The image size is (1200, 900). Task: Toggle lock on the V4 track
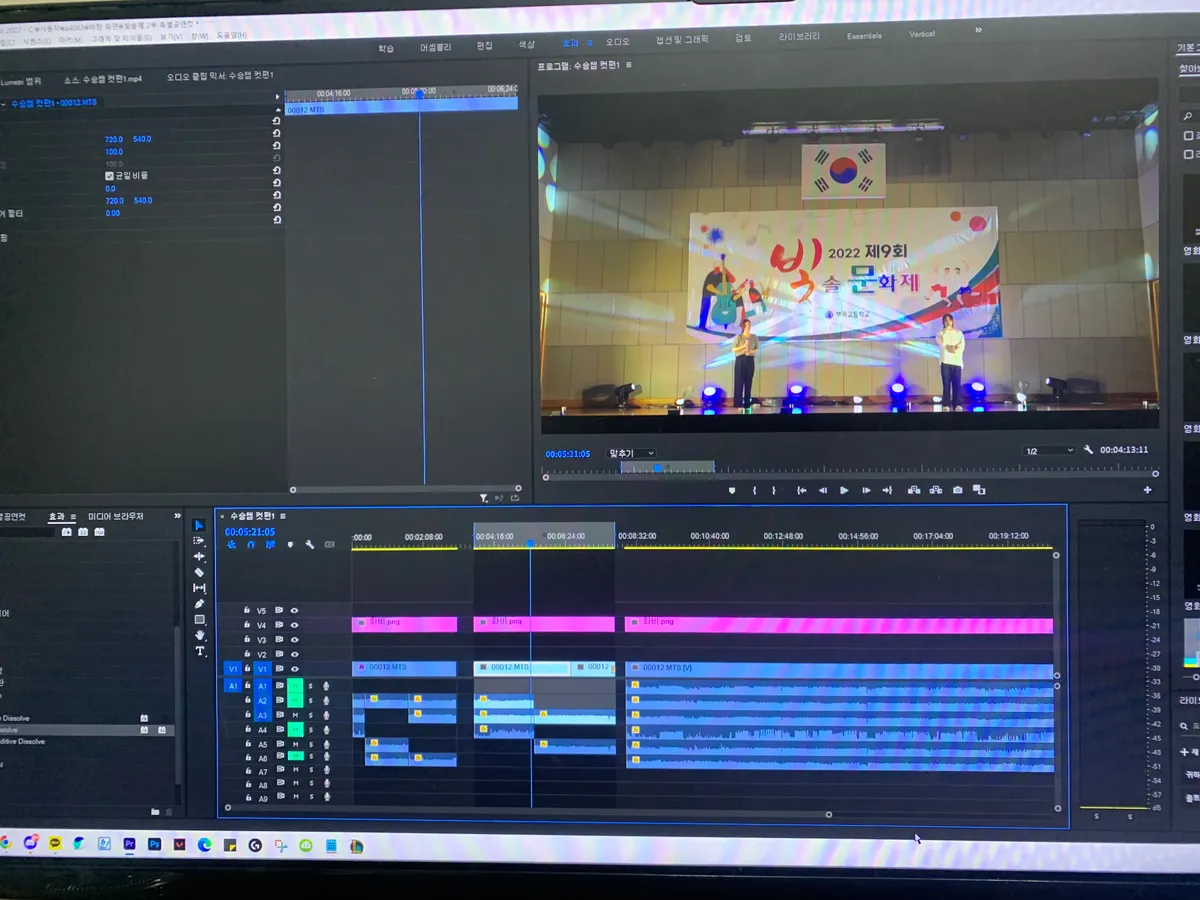[246, 625]
